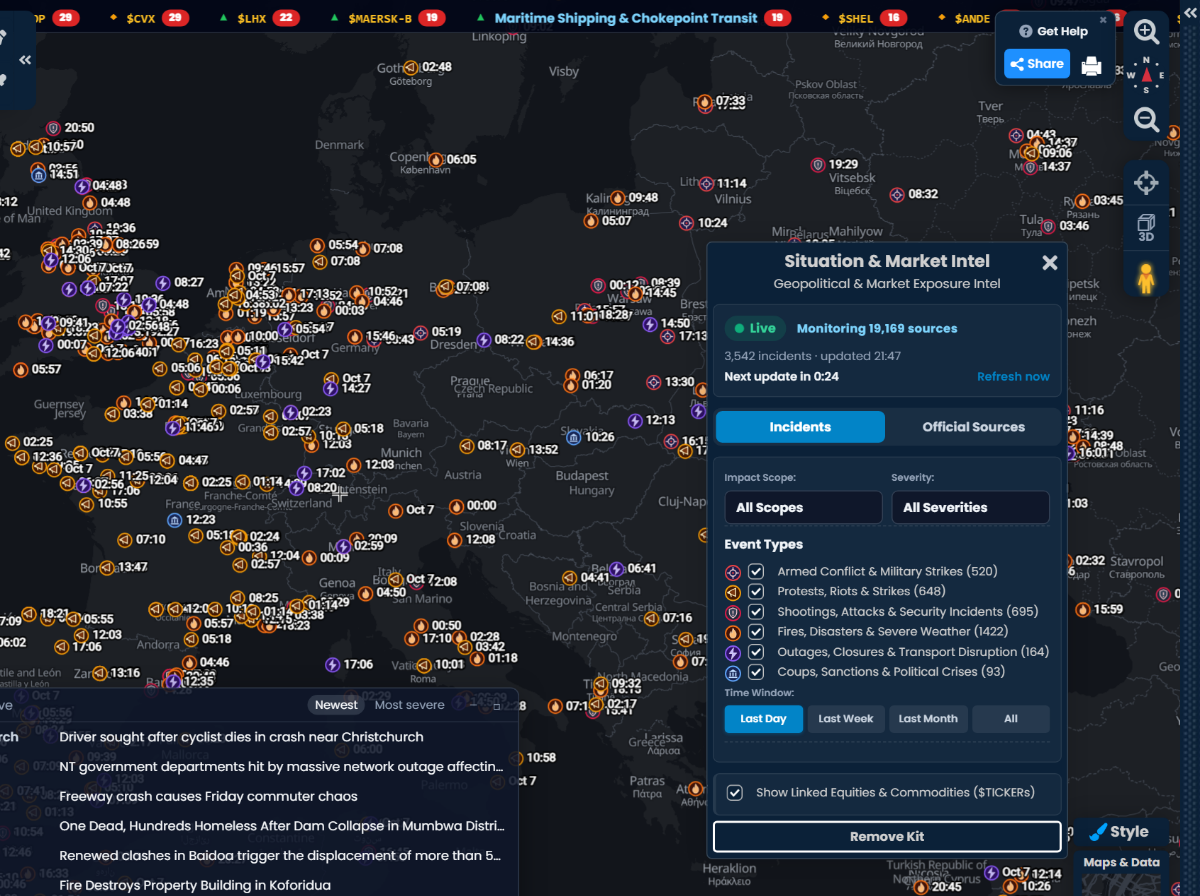1200x896 pixels.
Task: Open the All Scopes impact dropdown
Action: coord(803,507)
